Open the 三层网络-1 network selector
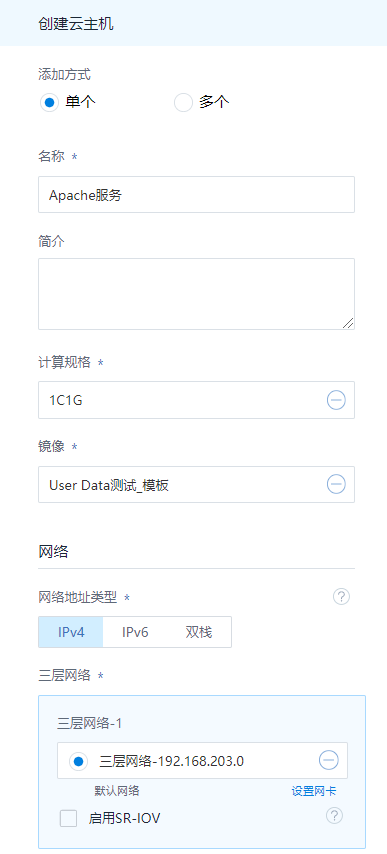This screenshot has height=854, width=387. tap(202, 761)
